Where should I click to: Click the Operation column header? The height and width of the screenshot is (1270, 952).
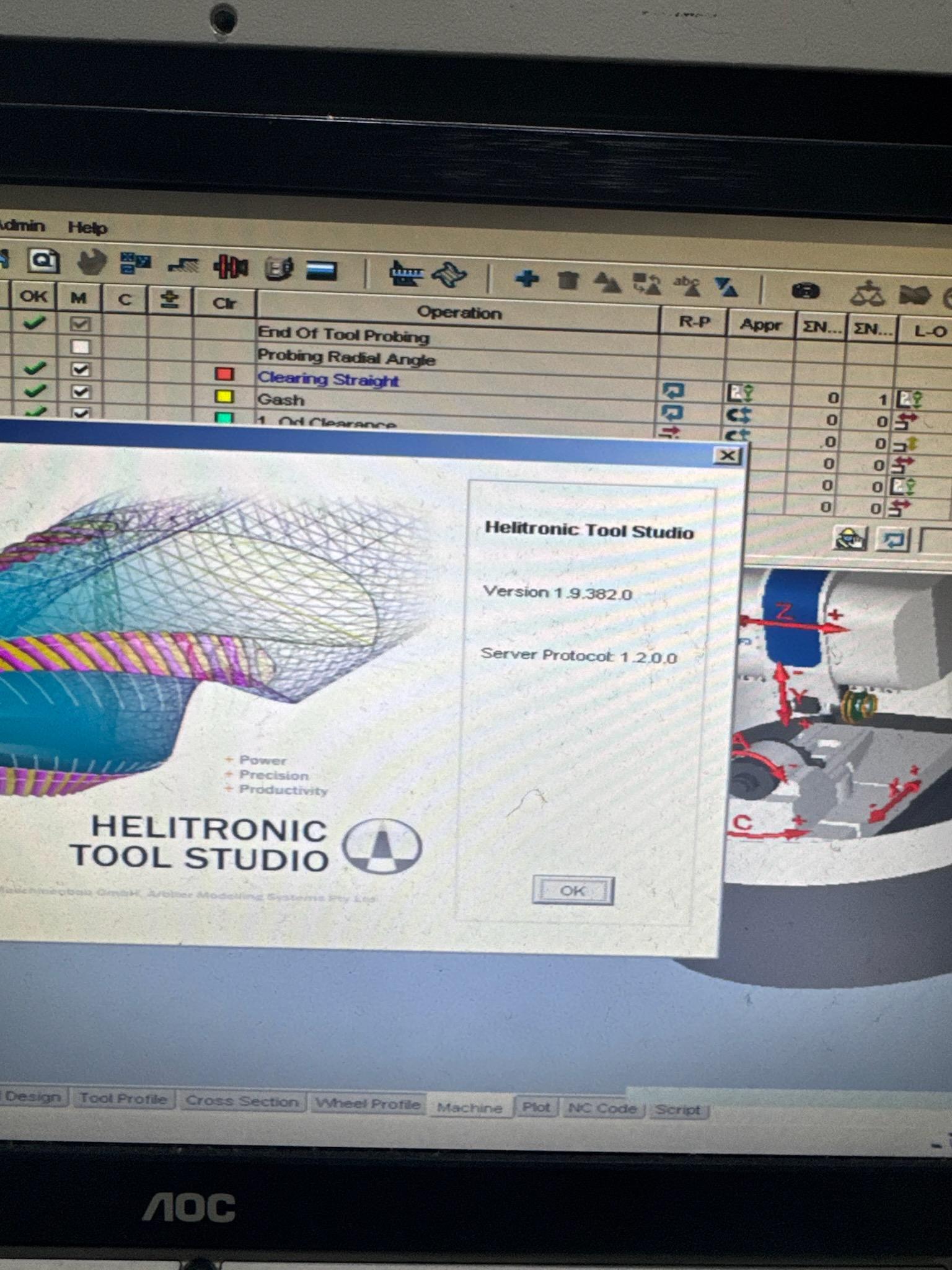(x=459, y=313)
